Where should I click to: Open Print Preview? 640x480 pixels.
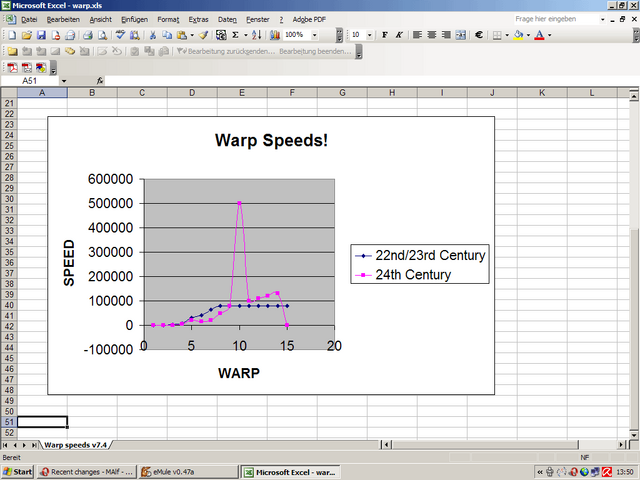(x=102, y=35)
